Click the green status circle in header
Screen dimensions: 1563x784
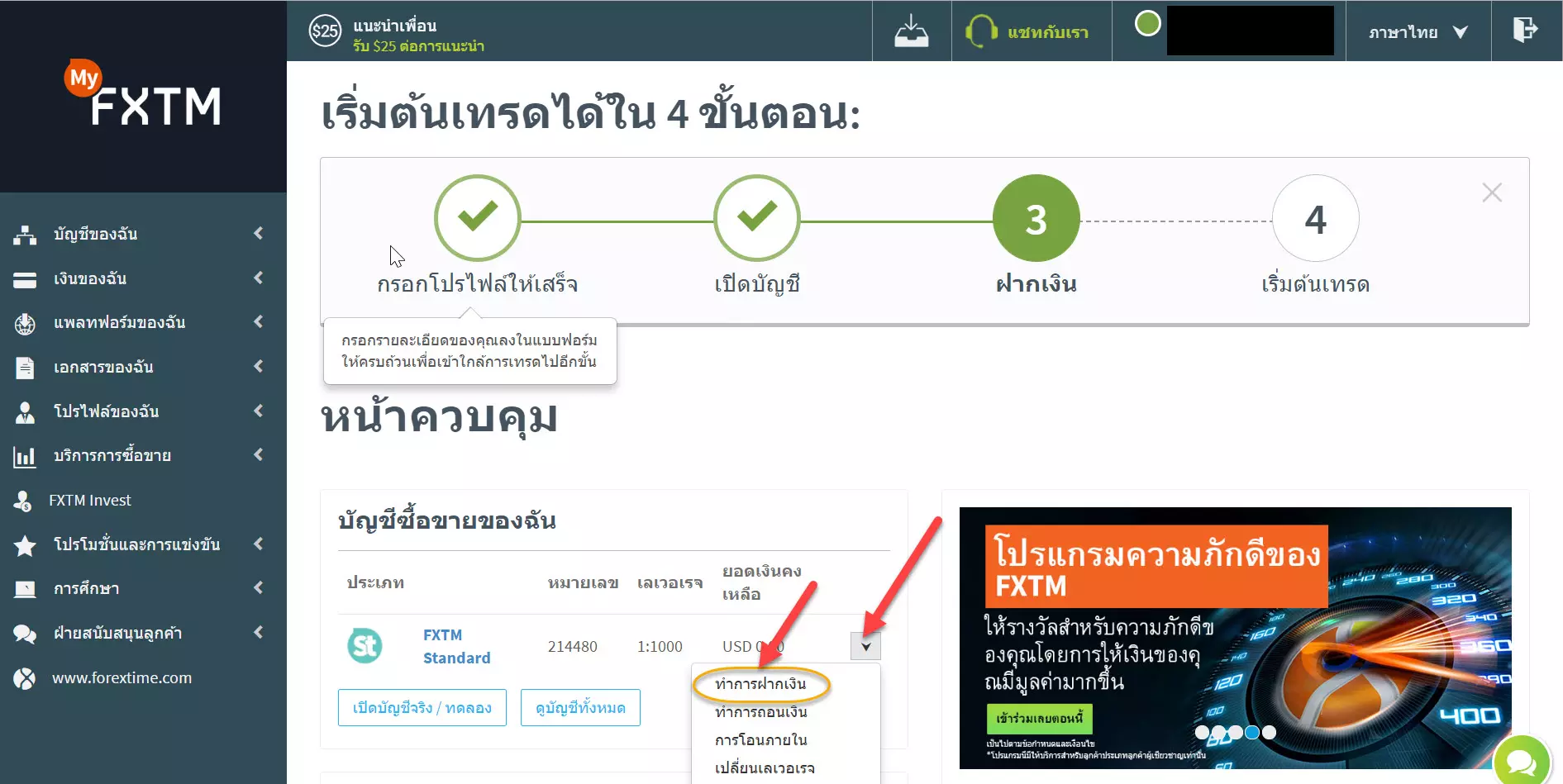coord(1147,23)
